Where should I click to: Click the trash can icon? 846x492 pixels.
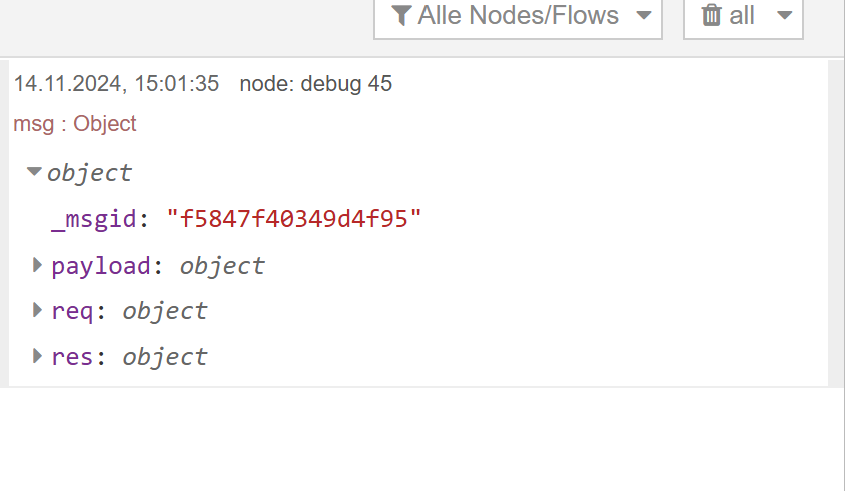tap(712, 16)
